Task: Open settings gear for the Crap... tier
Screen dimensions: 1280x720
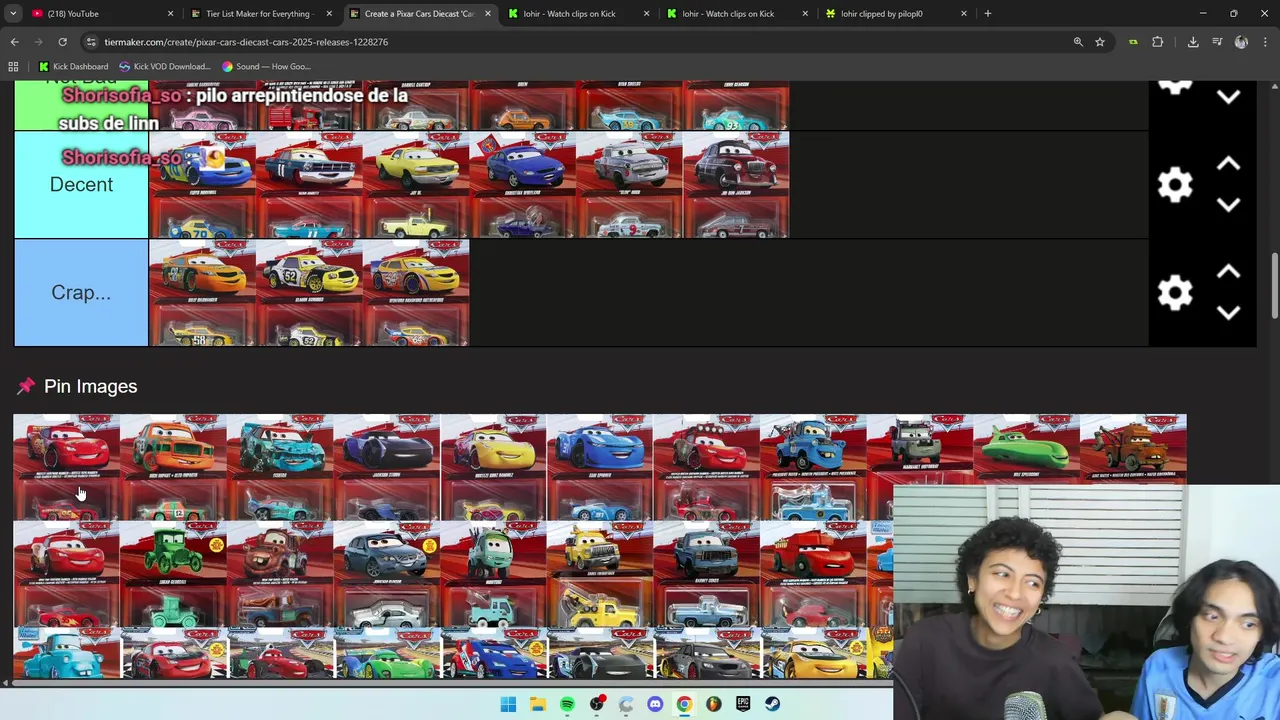Action: pos(1175,293)
